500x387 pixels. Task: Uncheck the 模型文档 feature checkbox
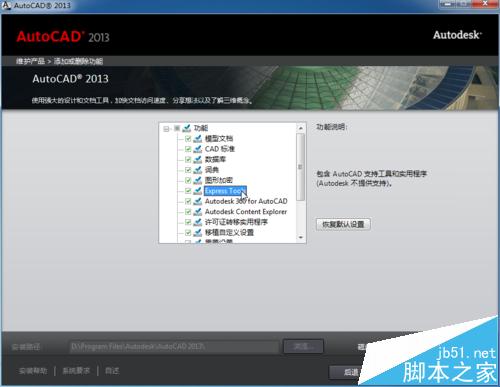[x=188, y=139]
